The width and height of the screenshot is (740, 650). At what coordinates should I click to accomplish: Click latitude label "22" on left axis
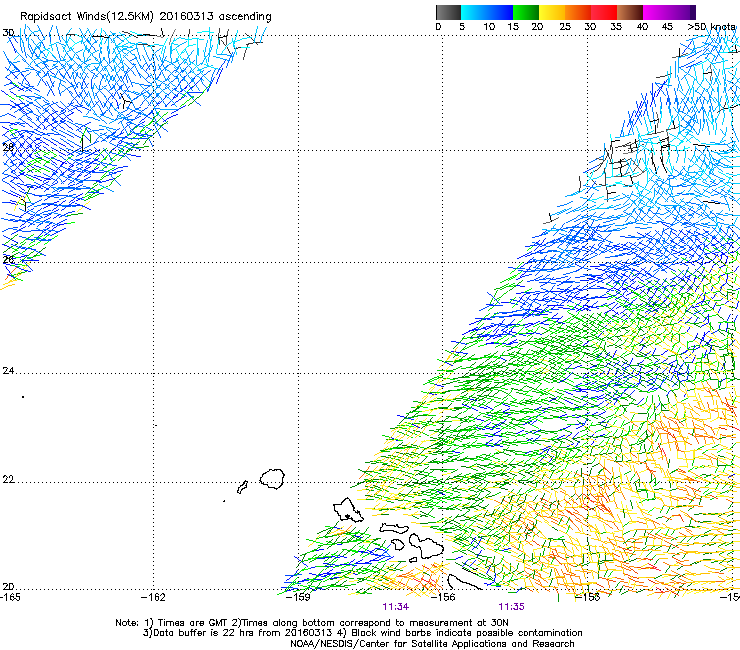8,480
